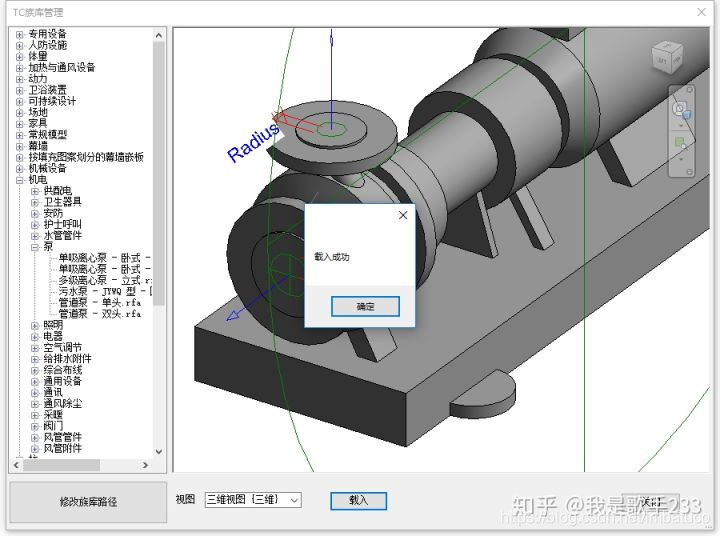Select 通风除尘 subcategory
The height and width of the screenshot is (536, 720).
tap(62, 404)
